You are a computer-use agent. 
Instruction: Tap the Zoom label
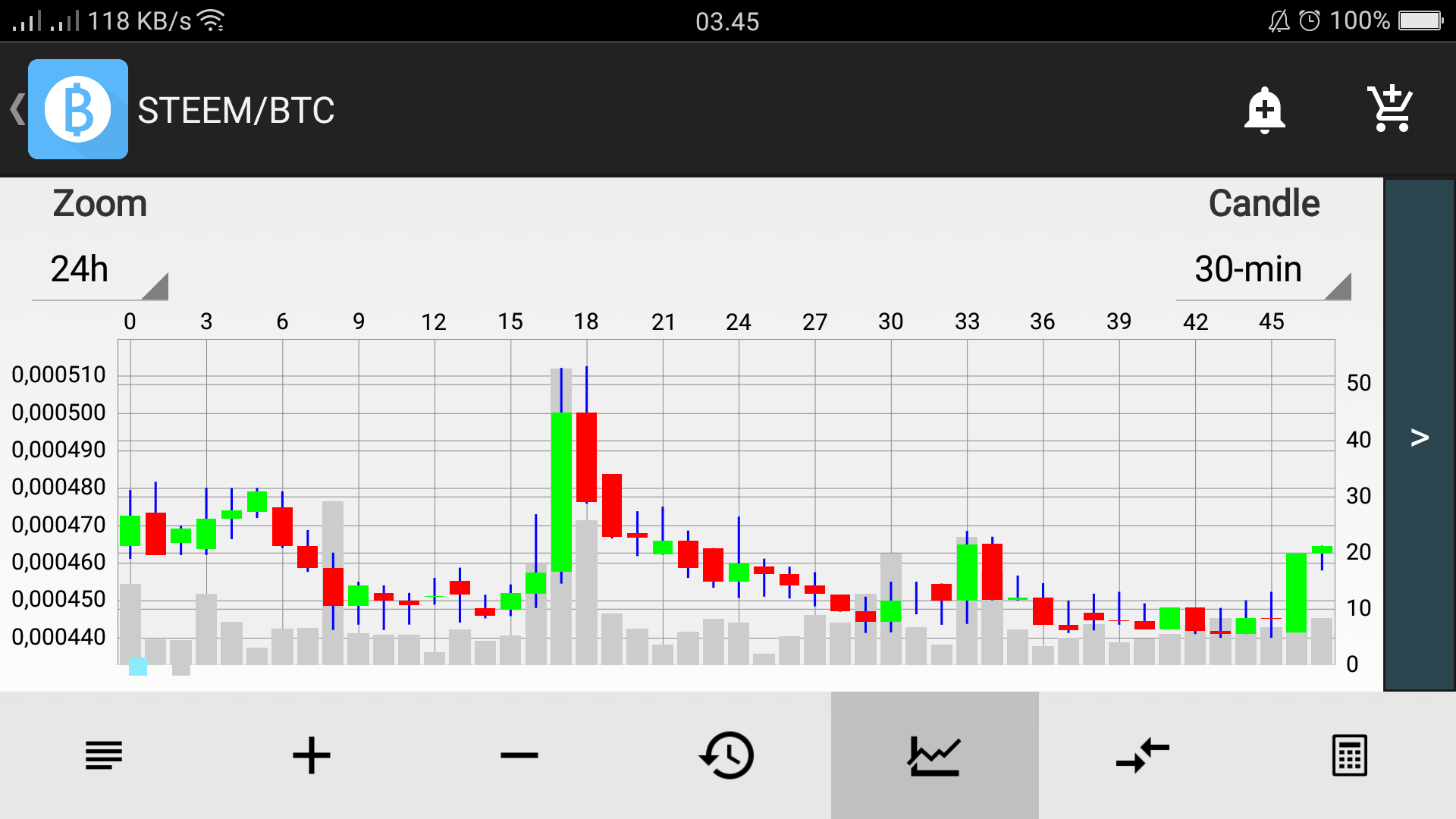click(100, 204)
